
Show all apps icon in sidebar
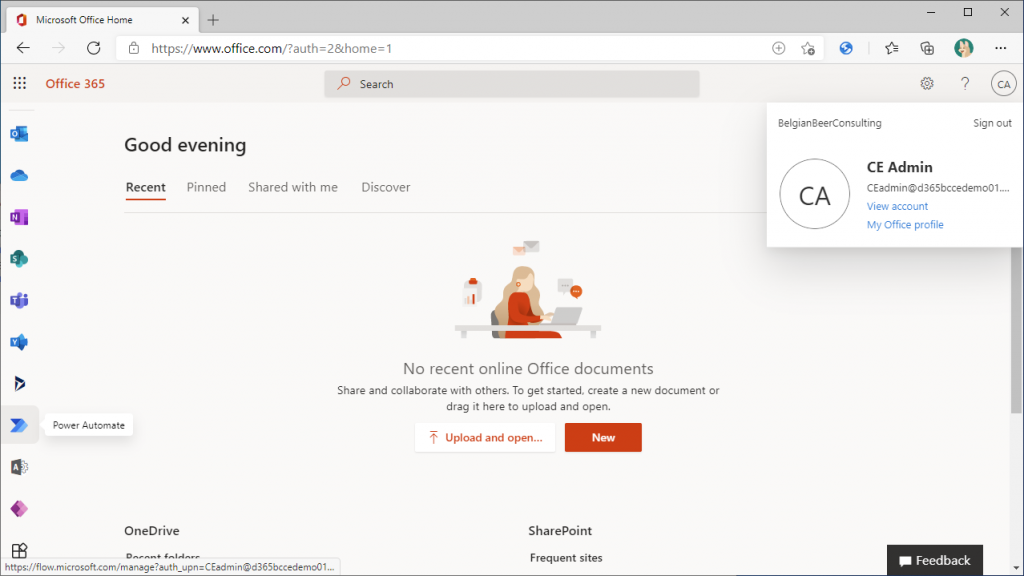tap(20, 550)
